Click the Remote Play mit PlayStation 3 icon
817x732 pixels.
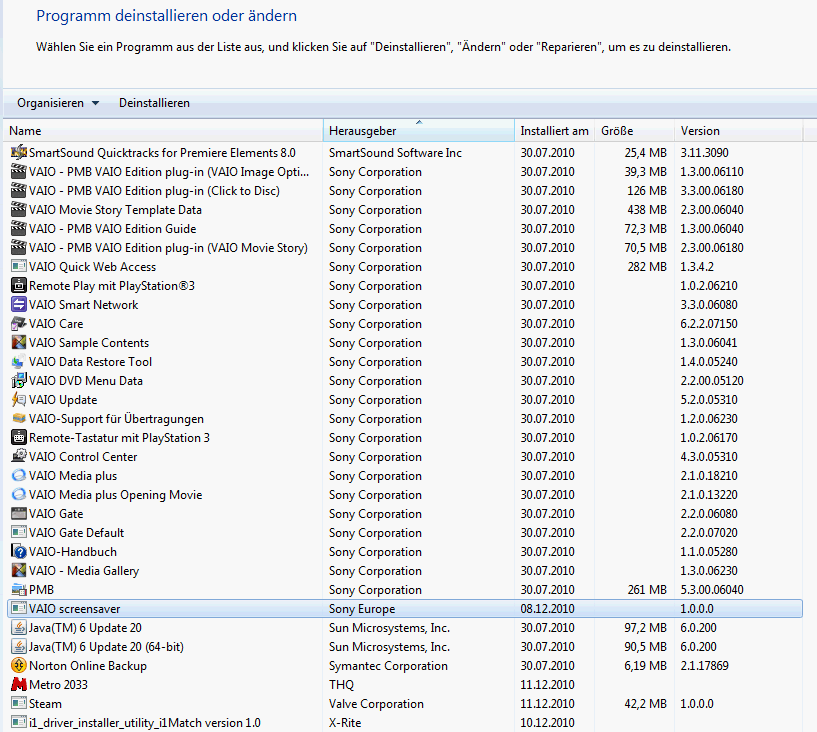pyautogui.click(x=19, y=286)
